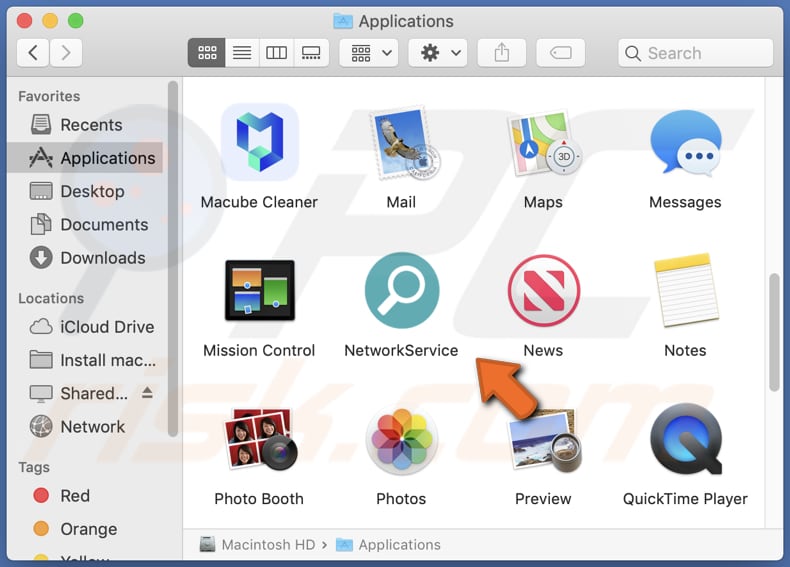
Task: Click the Applications folder icon in title bar
Action: pyautogui.click(x=343, y=21)
